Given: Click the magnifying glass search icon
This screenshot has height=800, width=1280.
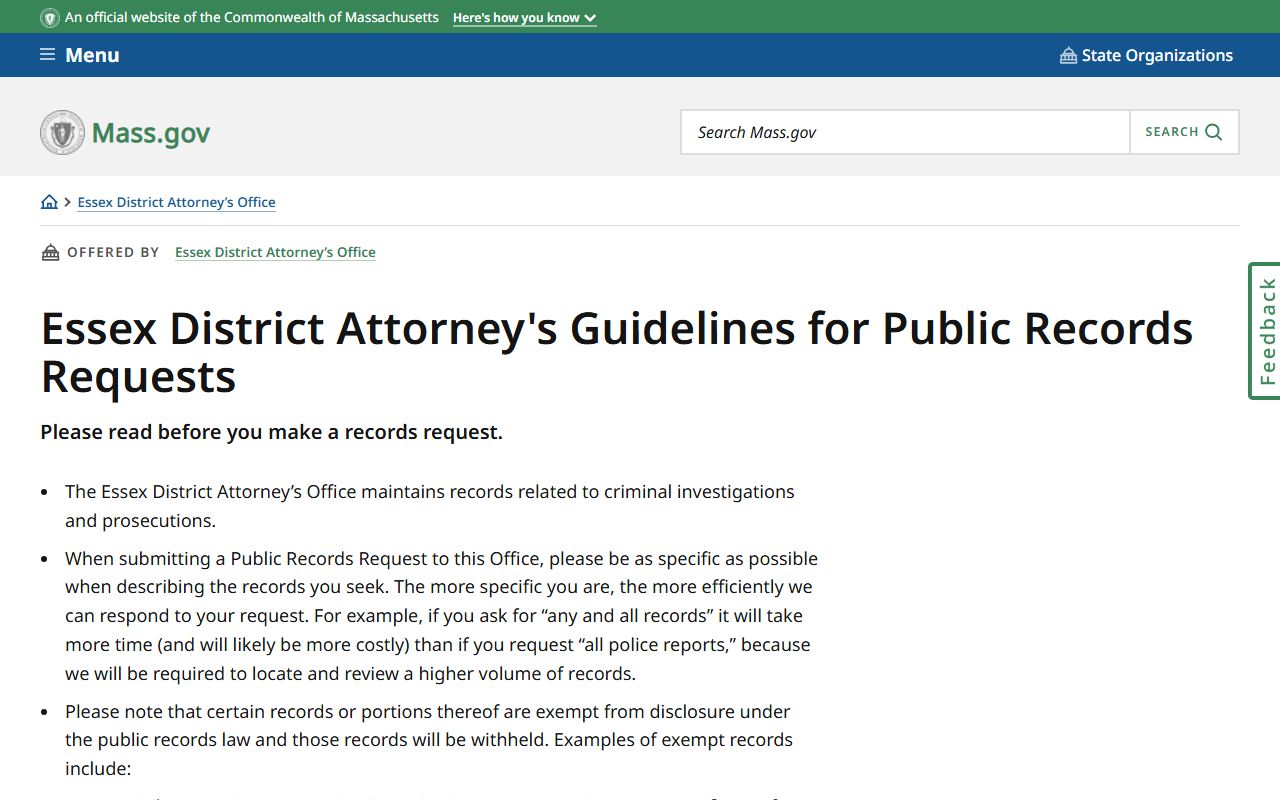Looking at the screenshot, I should point(1214,132).
